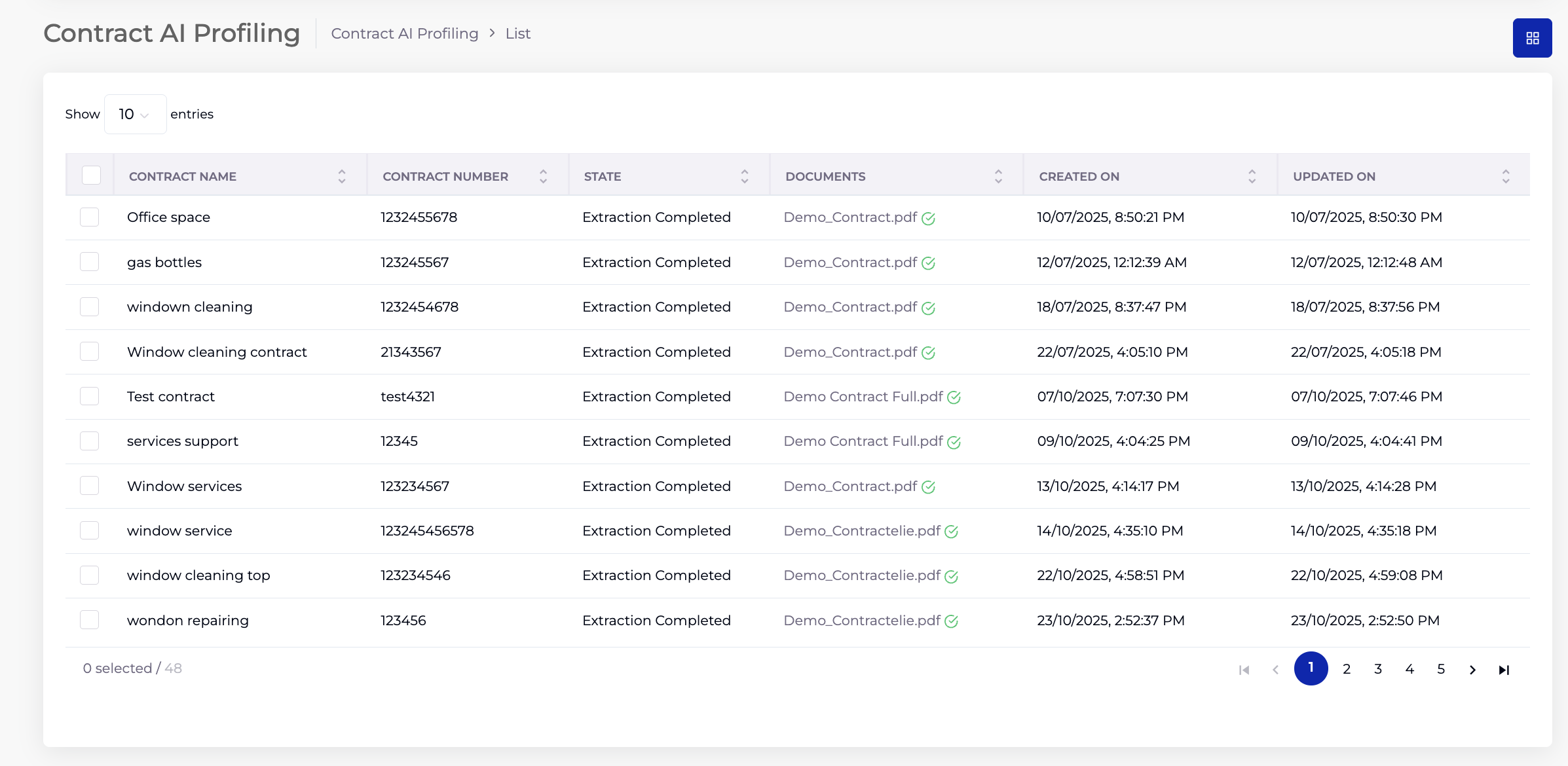
Task: Click the breadcrumb chevron separator before List
Action: [x=492, y=33]
